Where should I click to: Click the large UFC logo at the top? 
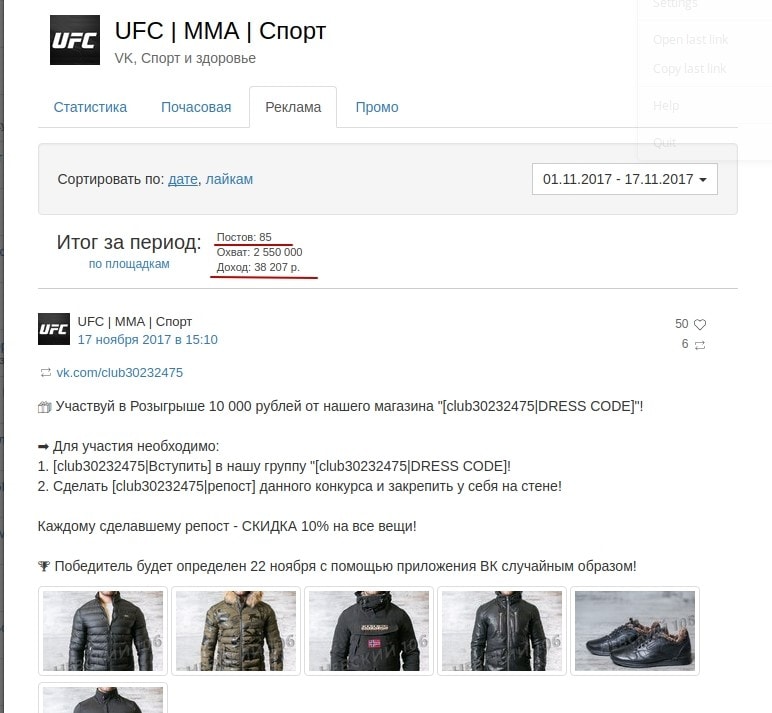(x=75, y=40)
